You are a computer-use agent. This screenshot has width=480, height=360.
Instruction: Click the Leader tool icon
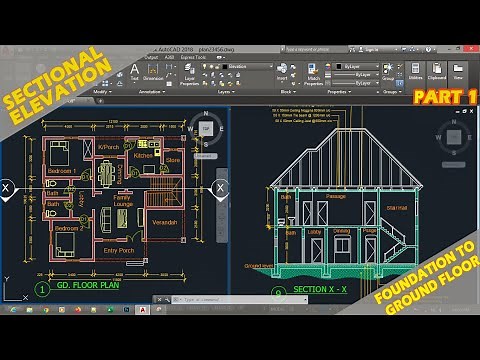click(169, 75)
